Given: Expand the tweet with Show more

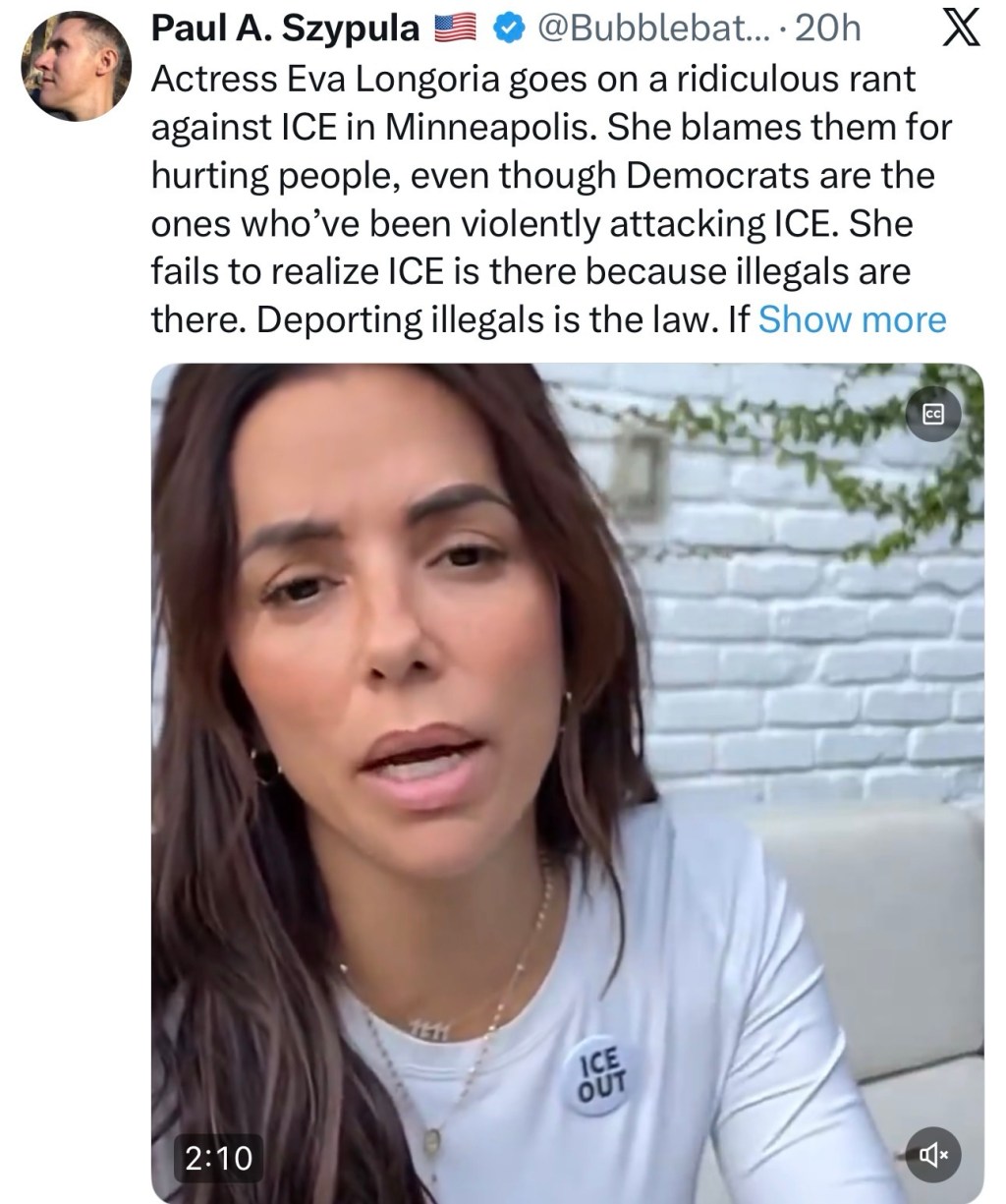Looking at the screenshot, I should [852, 319].
